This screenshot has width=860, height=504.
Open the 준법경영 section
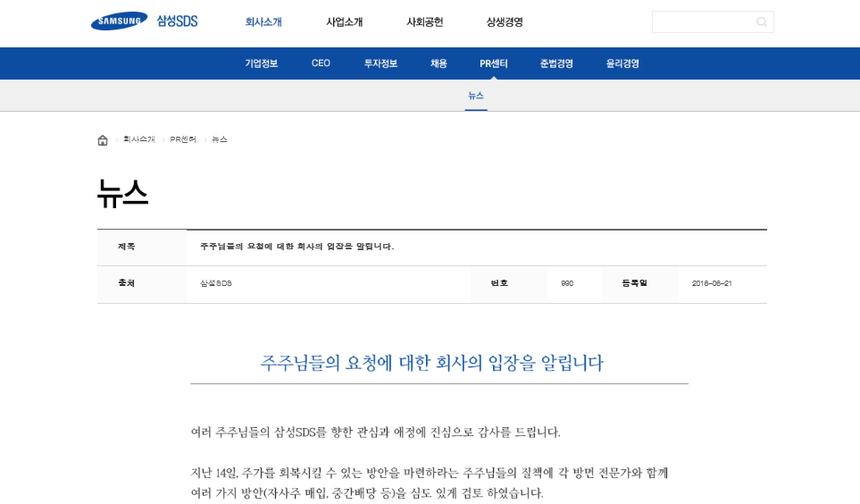556,64
